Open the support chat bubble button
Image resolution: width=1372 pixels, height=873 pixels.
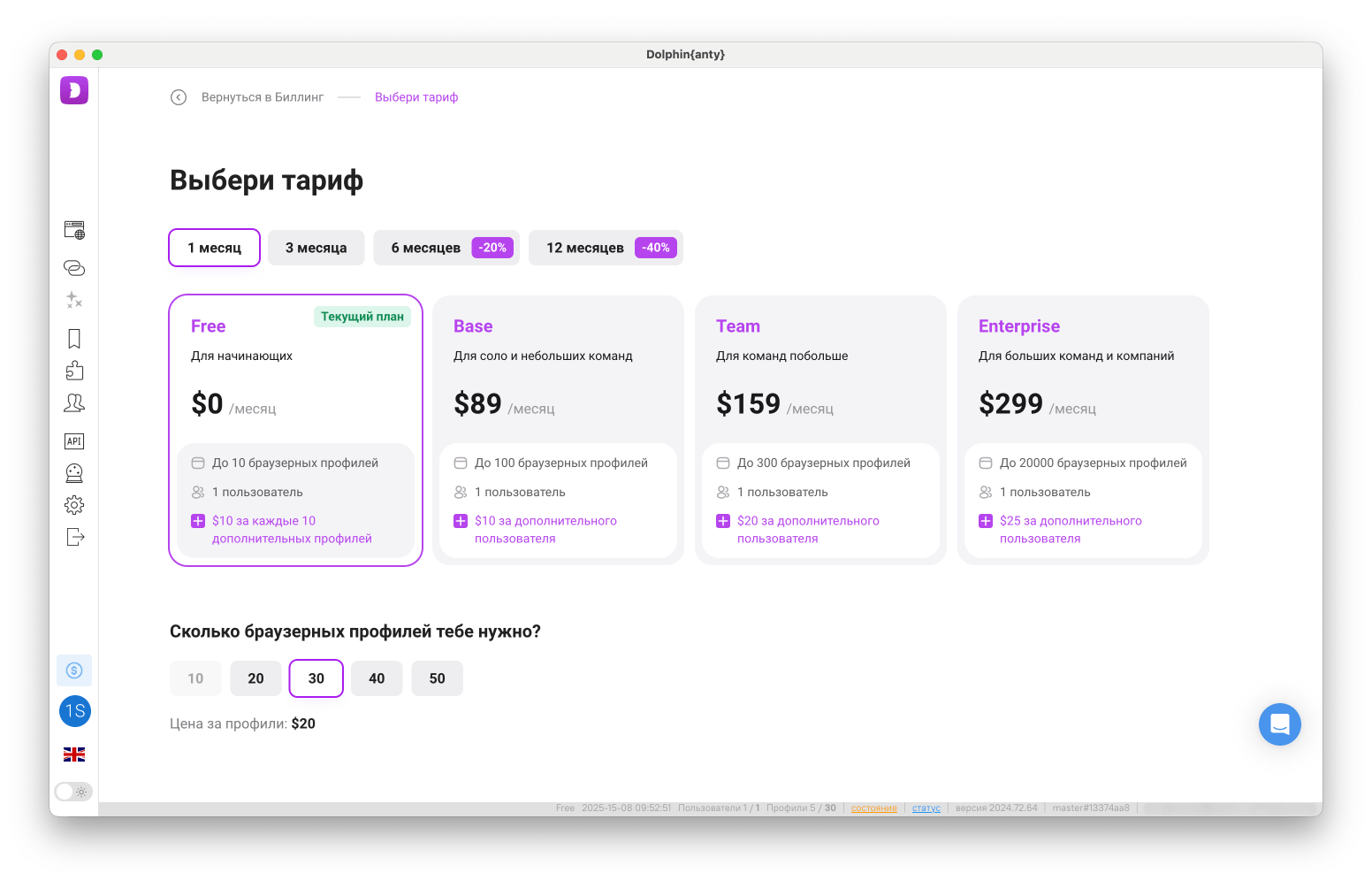tap(1280, 724)
